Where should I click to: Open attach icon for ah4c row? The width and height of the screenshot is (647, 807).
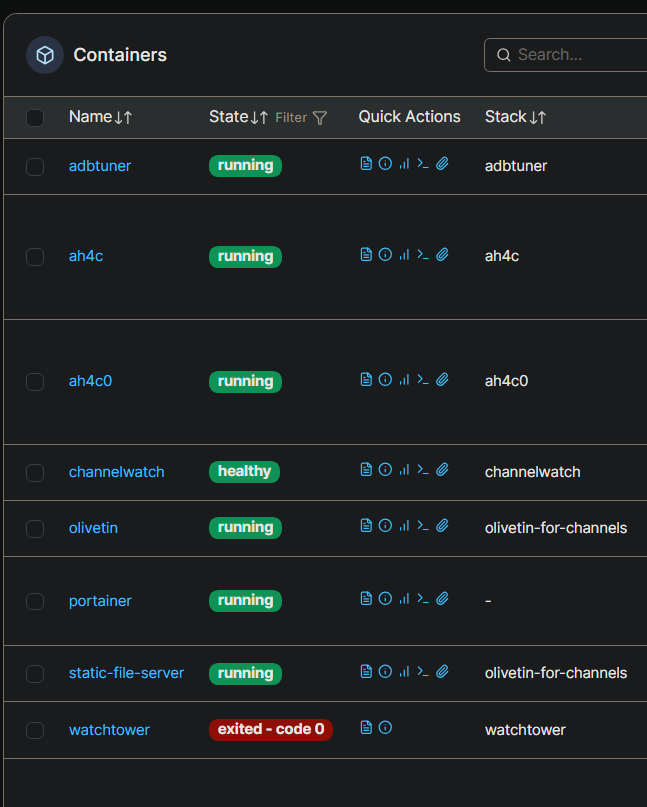[442, 254]
